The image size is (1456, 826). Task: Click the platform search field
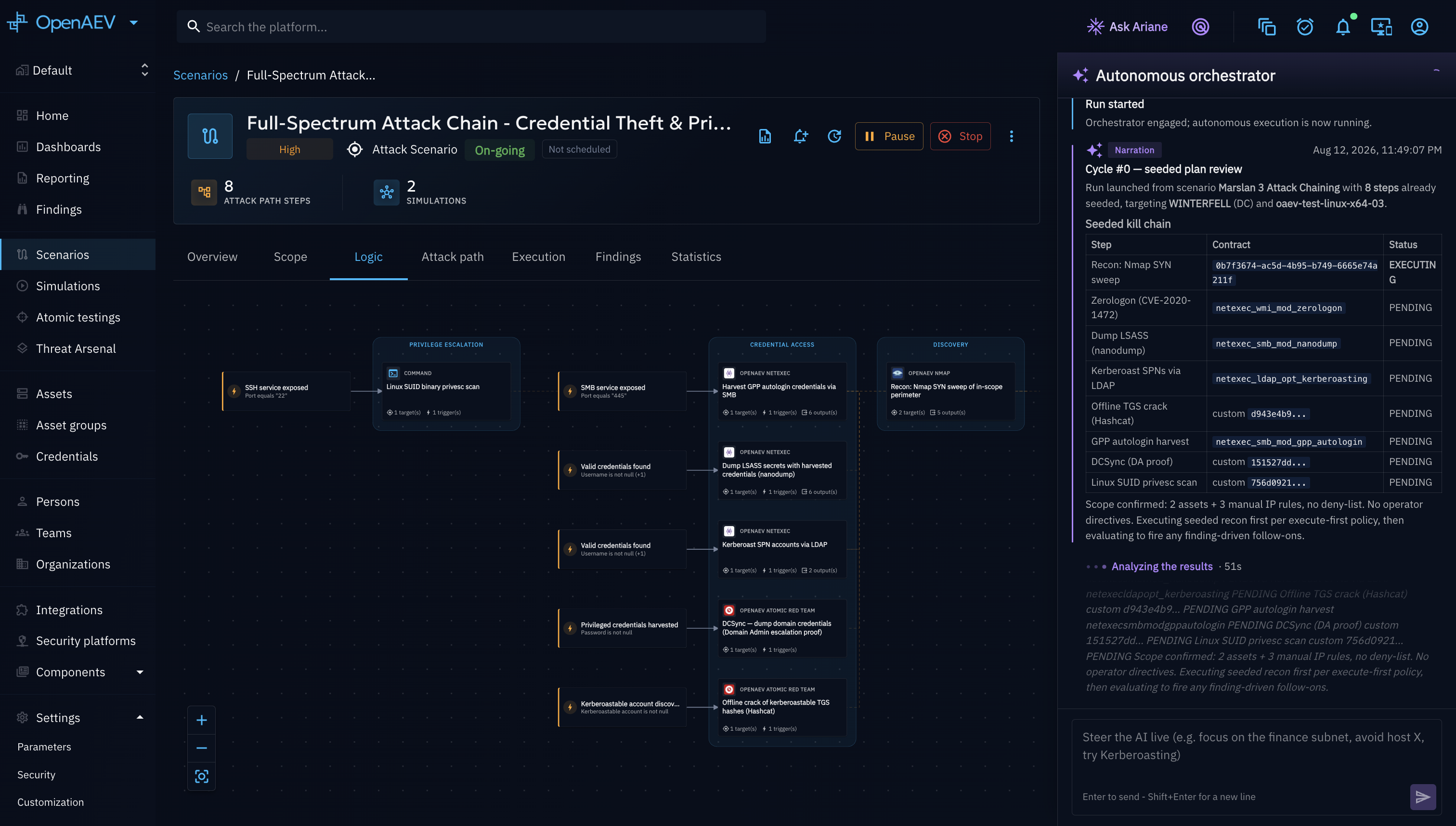pyautogui.click(x=471, y=26)
